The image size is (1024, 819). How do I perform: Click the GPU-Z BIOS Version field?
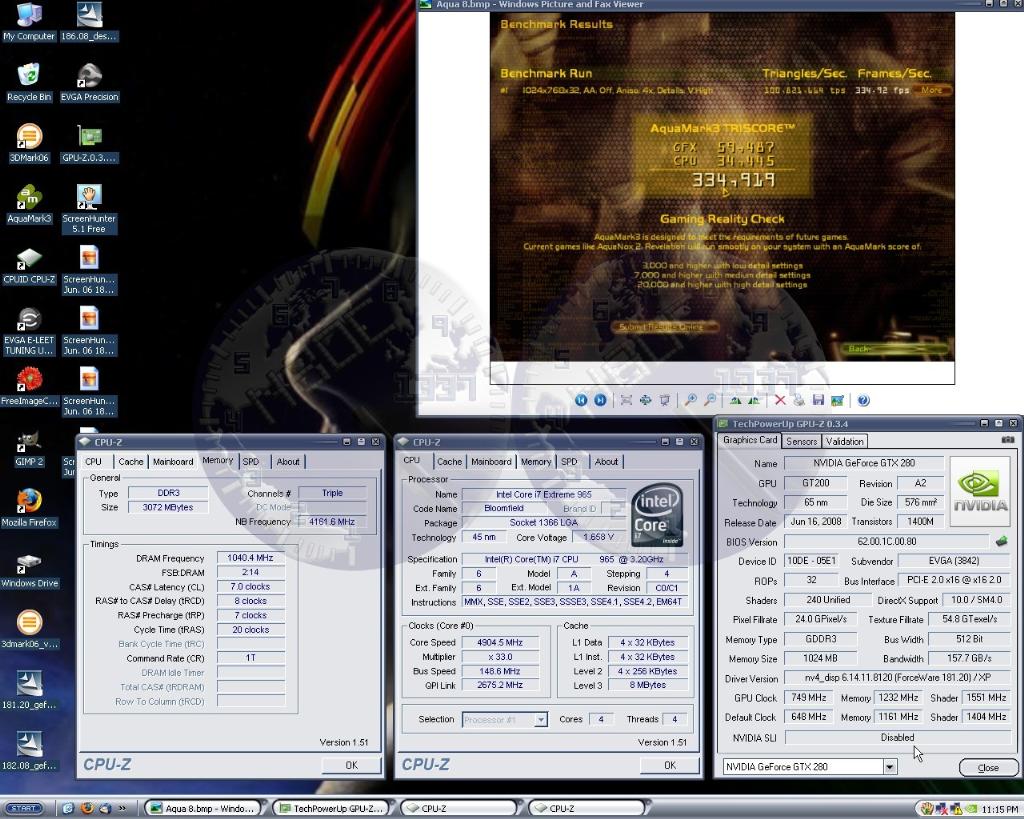(886, 541)
